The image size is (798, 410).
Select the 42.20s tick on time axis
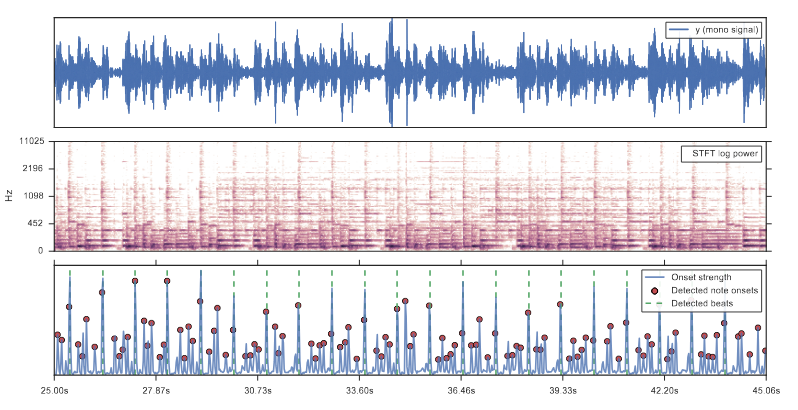664,389
